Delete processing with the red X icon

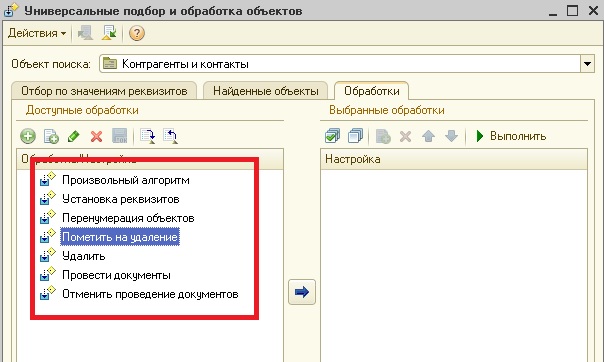point(96,136)
